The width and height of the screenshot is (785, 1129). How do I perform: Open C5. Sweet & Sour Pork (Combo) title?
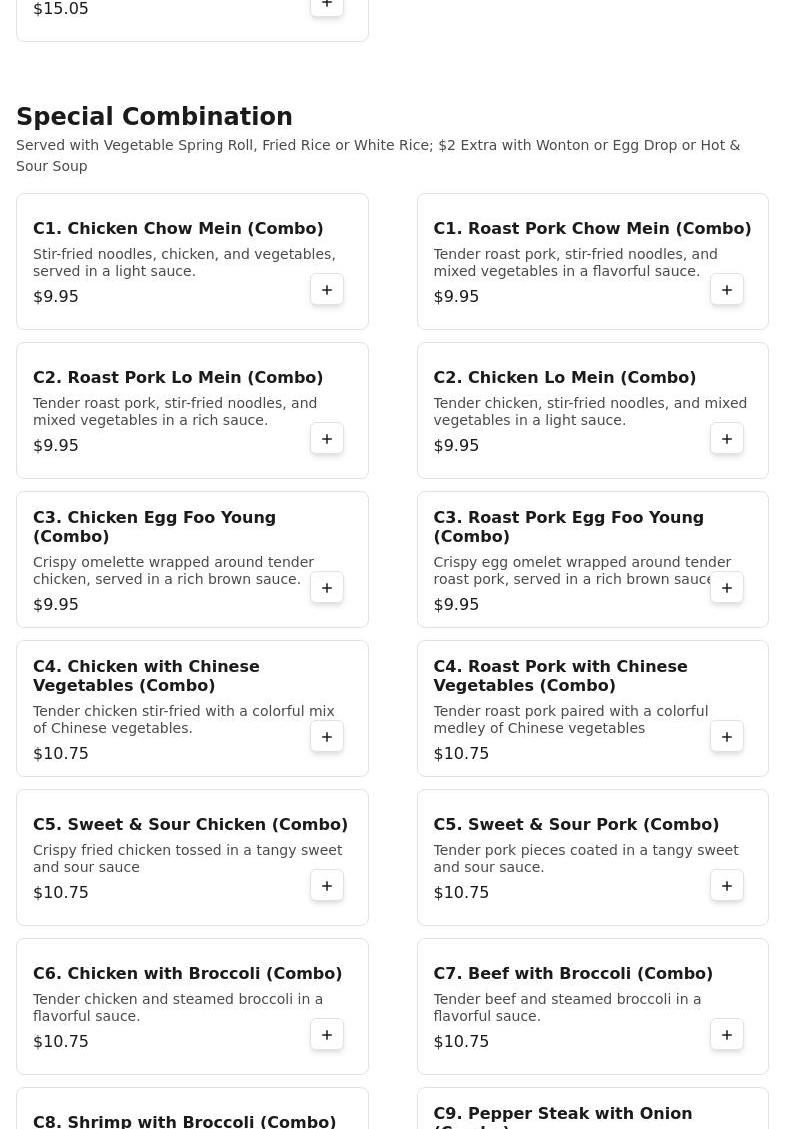(x=576, y=824)
